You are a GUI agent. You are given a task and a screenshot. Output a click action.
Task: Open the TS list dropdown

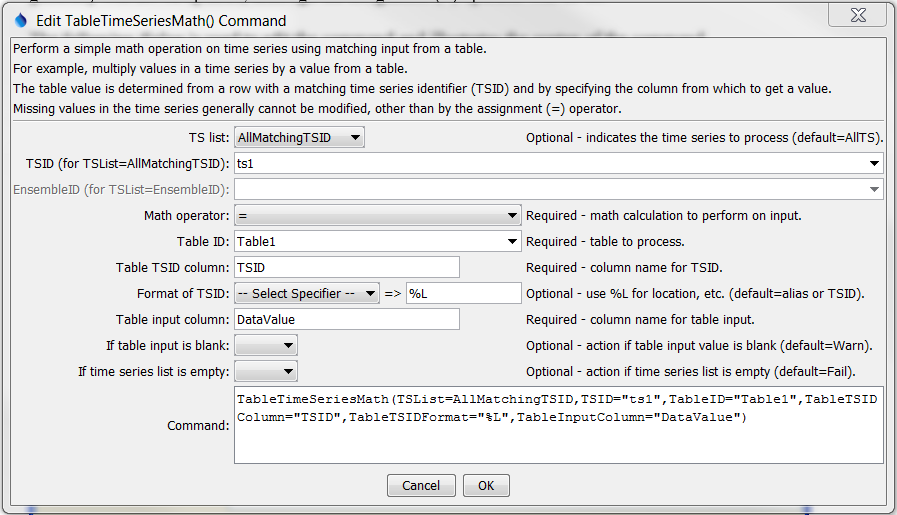tap(355, 137)
